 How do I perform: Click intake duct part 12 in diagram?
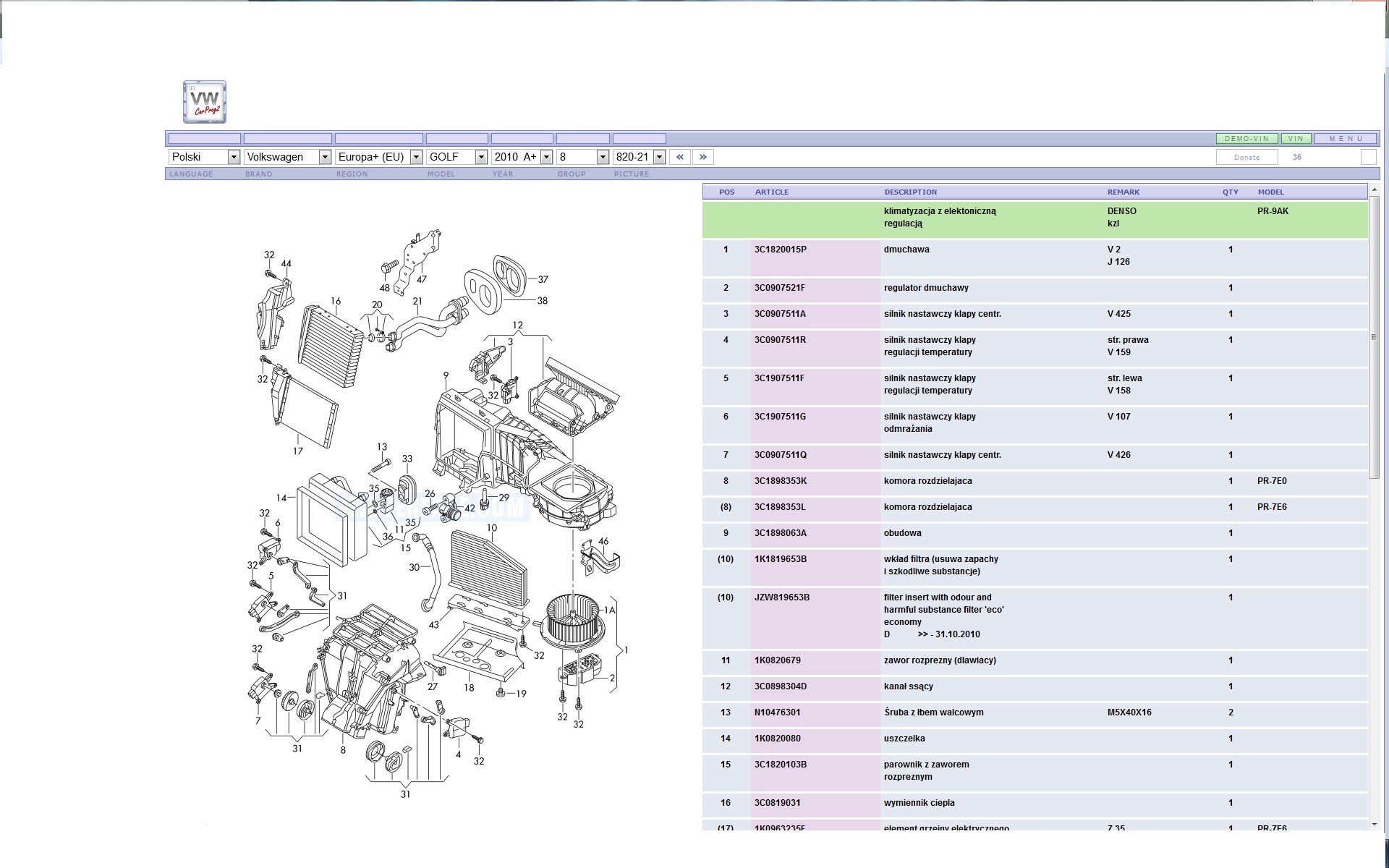tap(574, 396)
